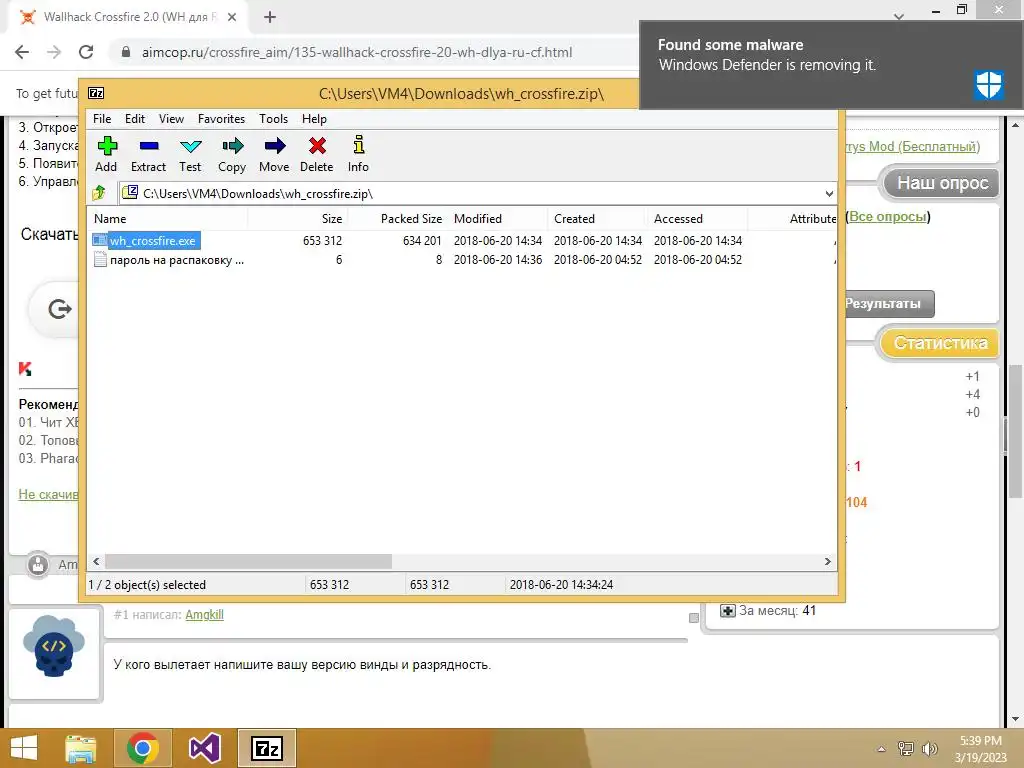Image resolution: width=1024 pixels, height=768 pixels.
Task: Open a new Chrome tab
Action: 270,18
